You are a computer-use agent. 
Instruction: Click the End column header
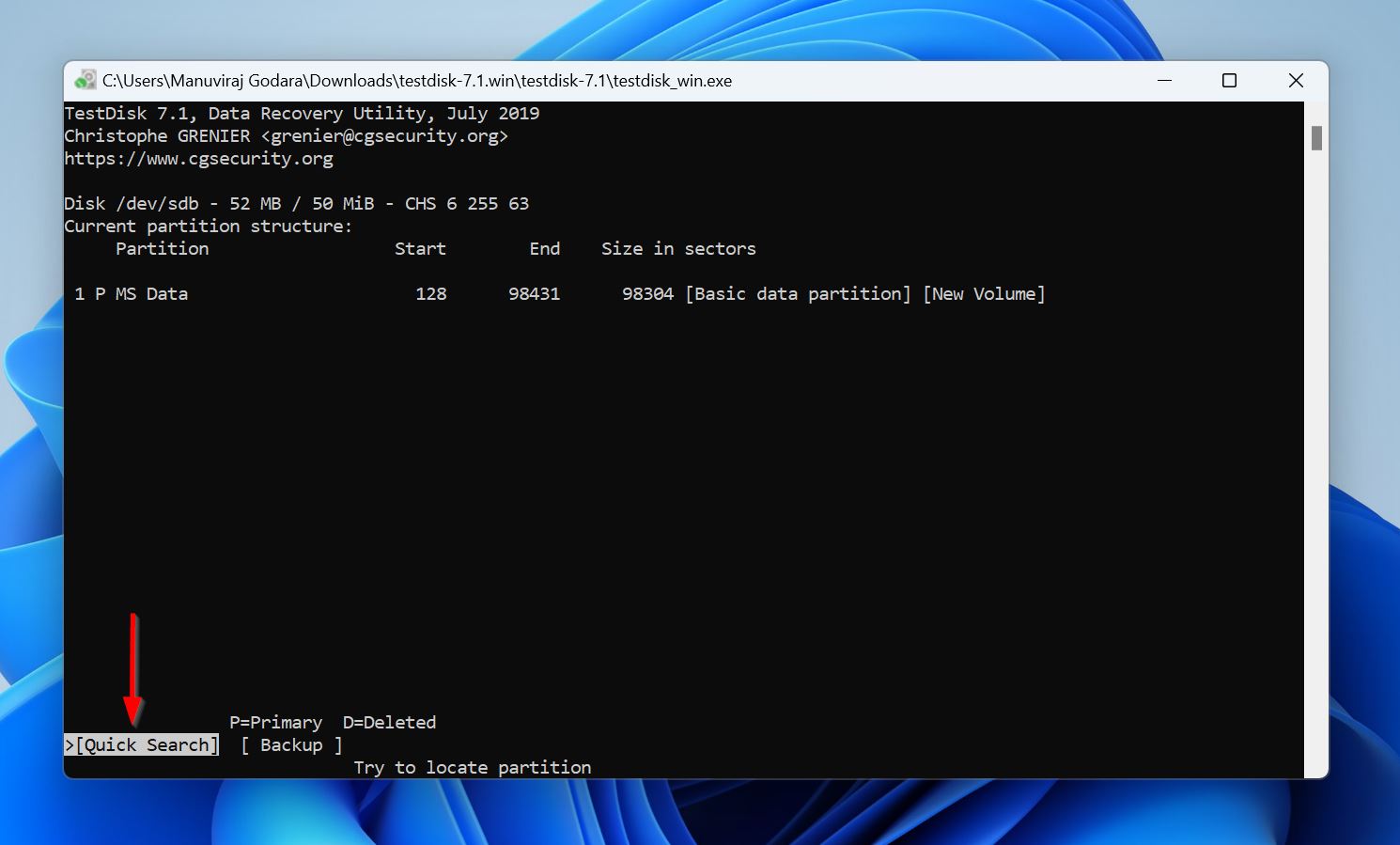(545, 248)
